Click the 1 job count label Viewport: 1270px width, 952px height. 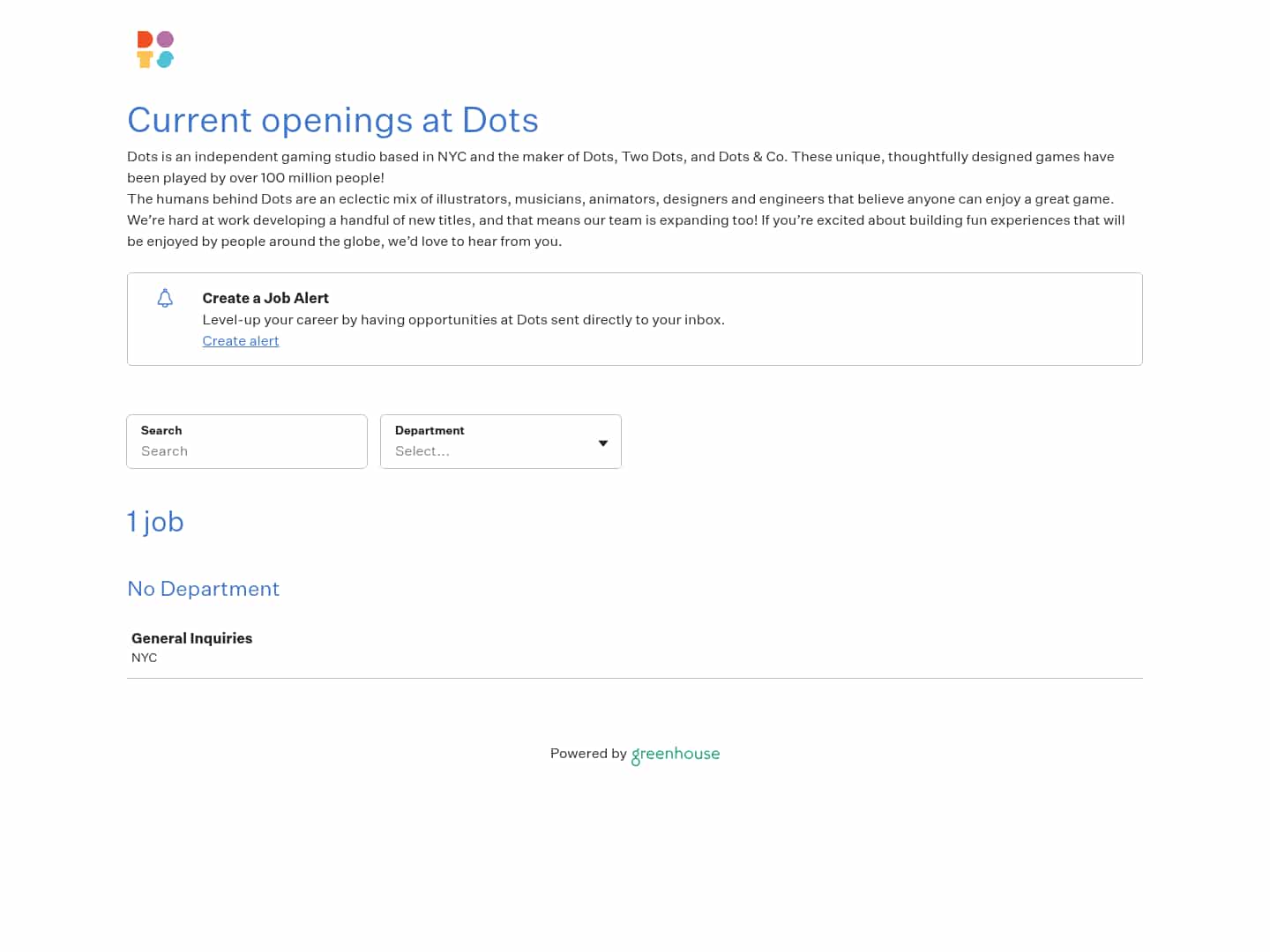point(155,522)
